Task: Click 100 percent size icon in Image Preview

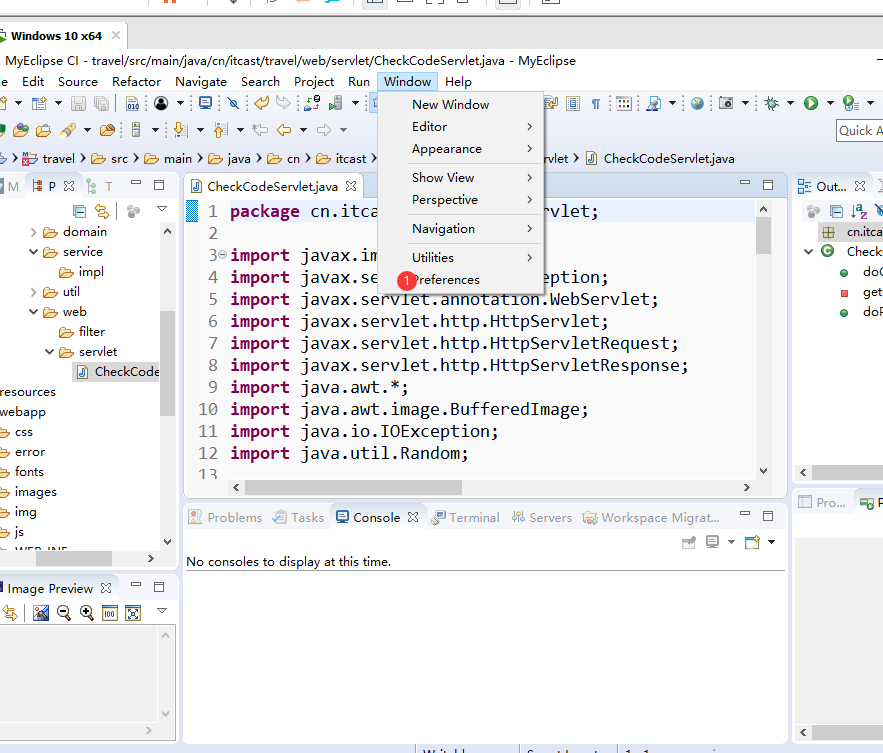Action: pos(110,613)
